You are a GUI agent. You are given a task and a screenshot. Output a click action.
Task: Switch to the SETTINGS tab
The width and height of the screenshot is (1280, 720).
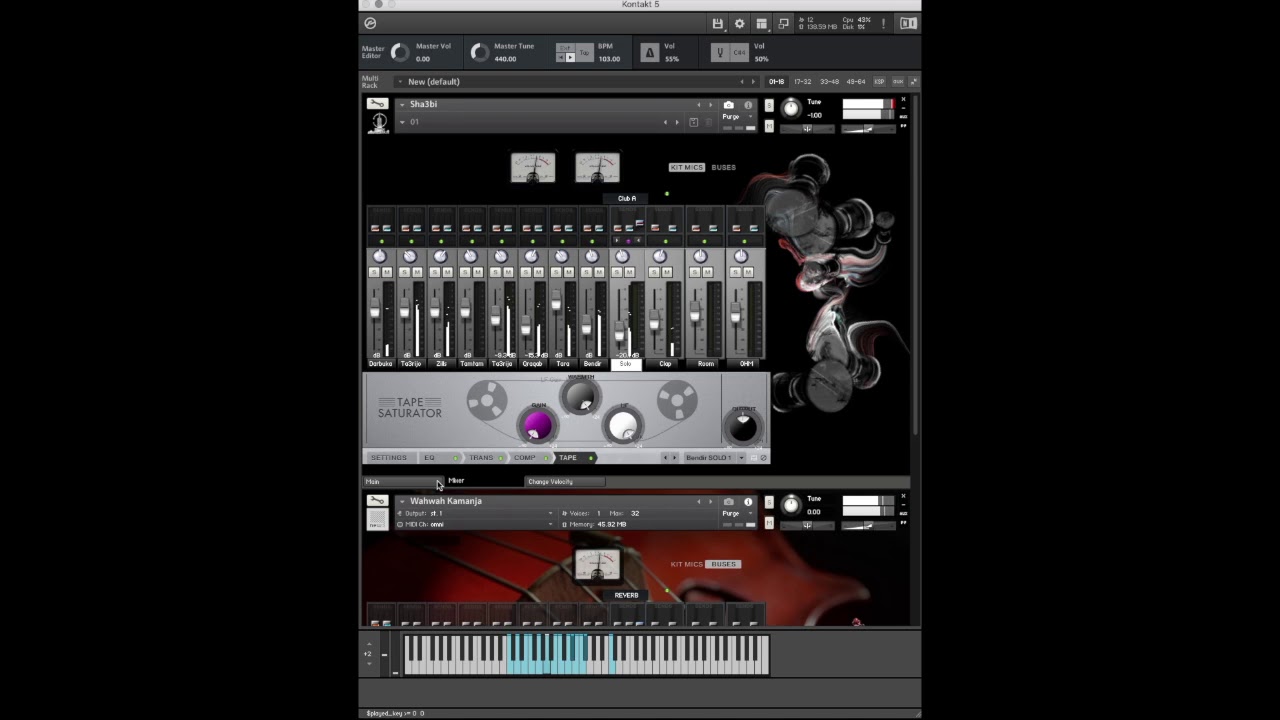pyautogui.click(x=388, y=458)
